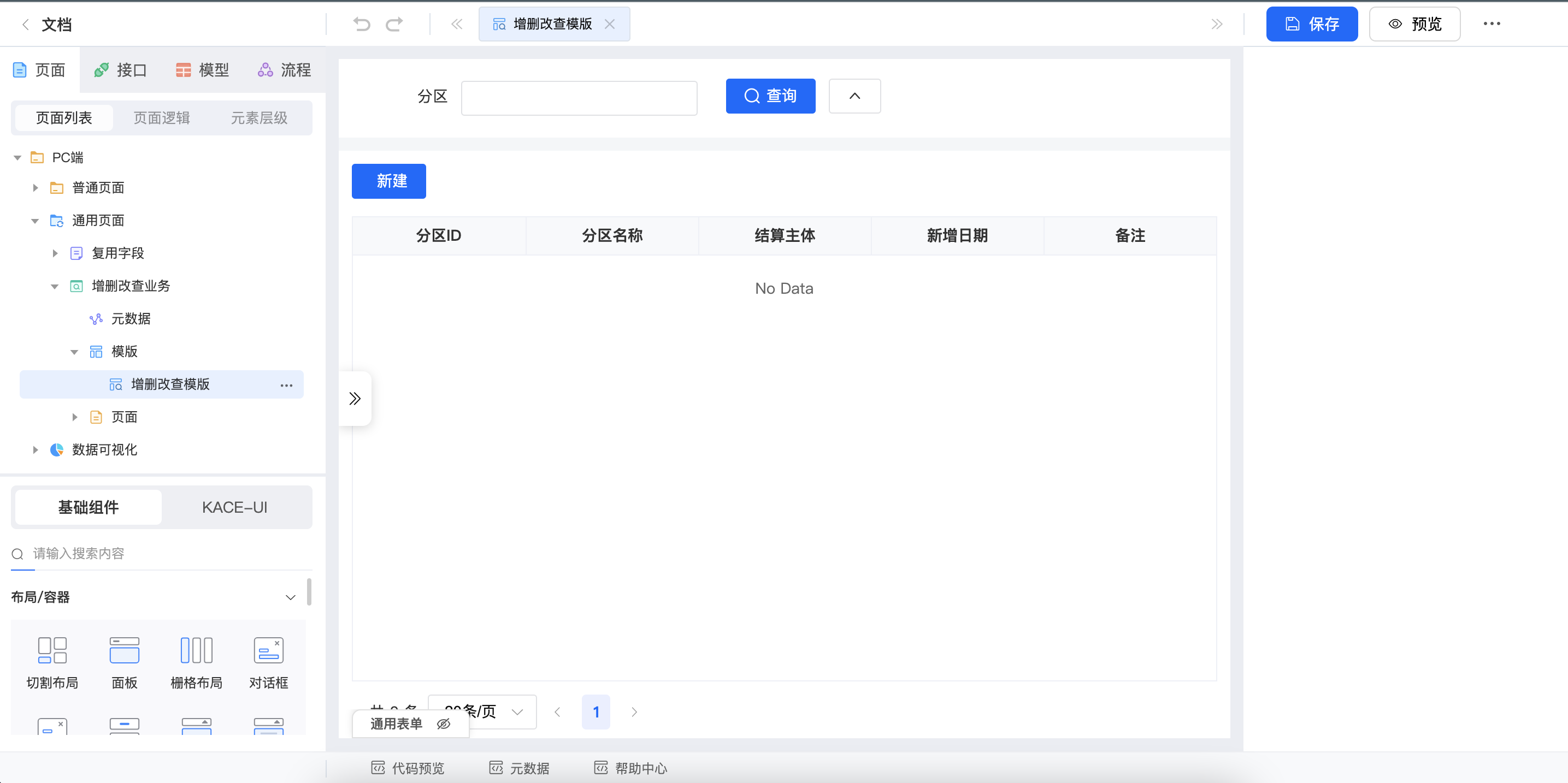Select the 页面逻辑 sub-tab
This screenshot has height=783, width=1568.
pos(161,117)
